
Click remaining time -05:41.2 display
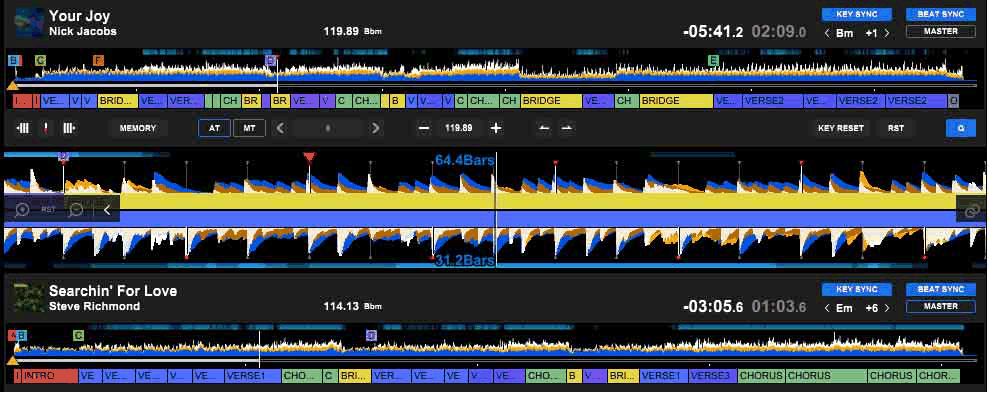pos(713,32)
